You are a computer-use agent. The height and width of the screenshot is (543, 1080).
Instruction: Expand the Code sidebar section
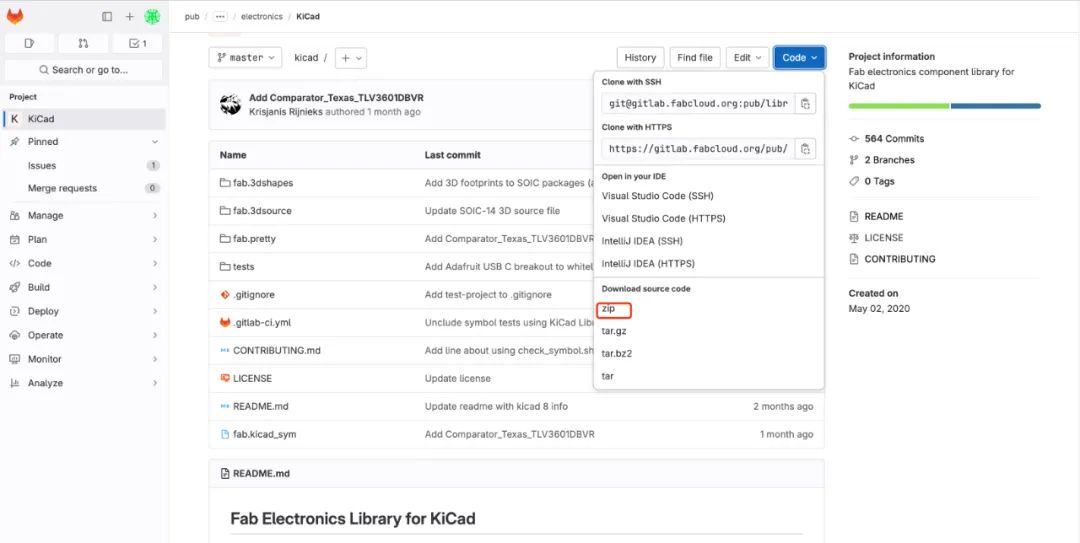[x=85, y=263]
